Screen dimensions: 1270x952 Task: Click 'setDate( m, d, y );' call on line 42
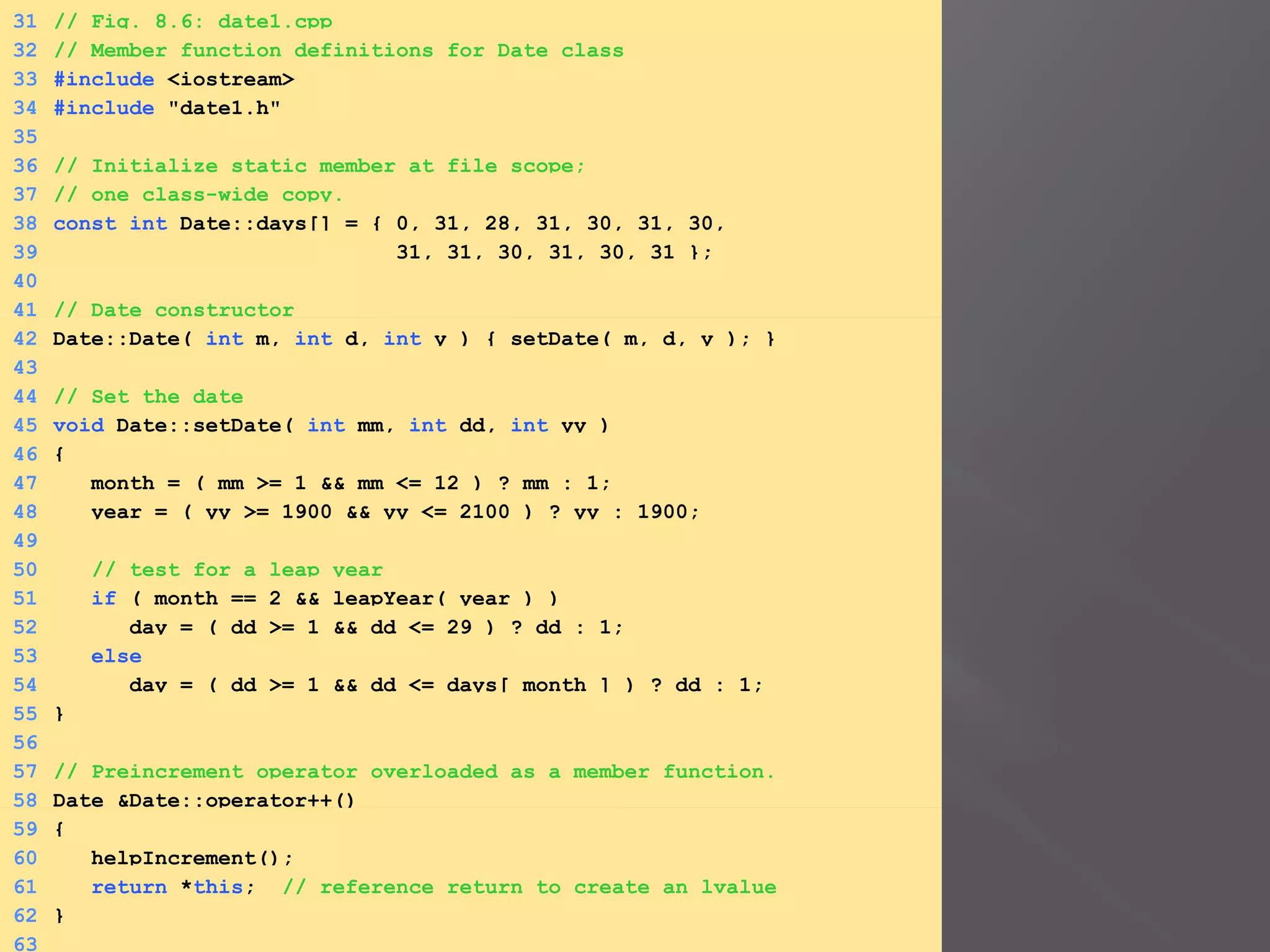coord(630,338)
